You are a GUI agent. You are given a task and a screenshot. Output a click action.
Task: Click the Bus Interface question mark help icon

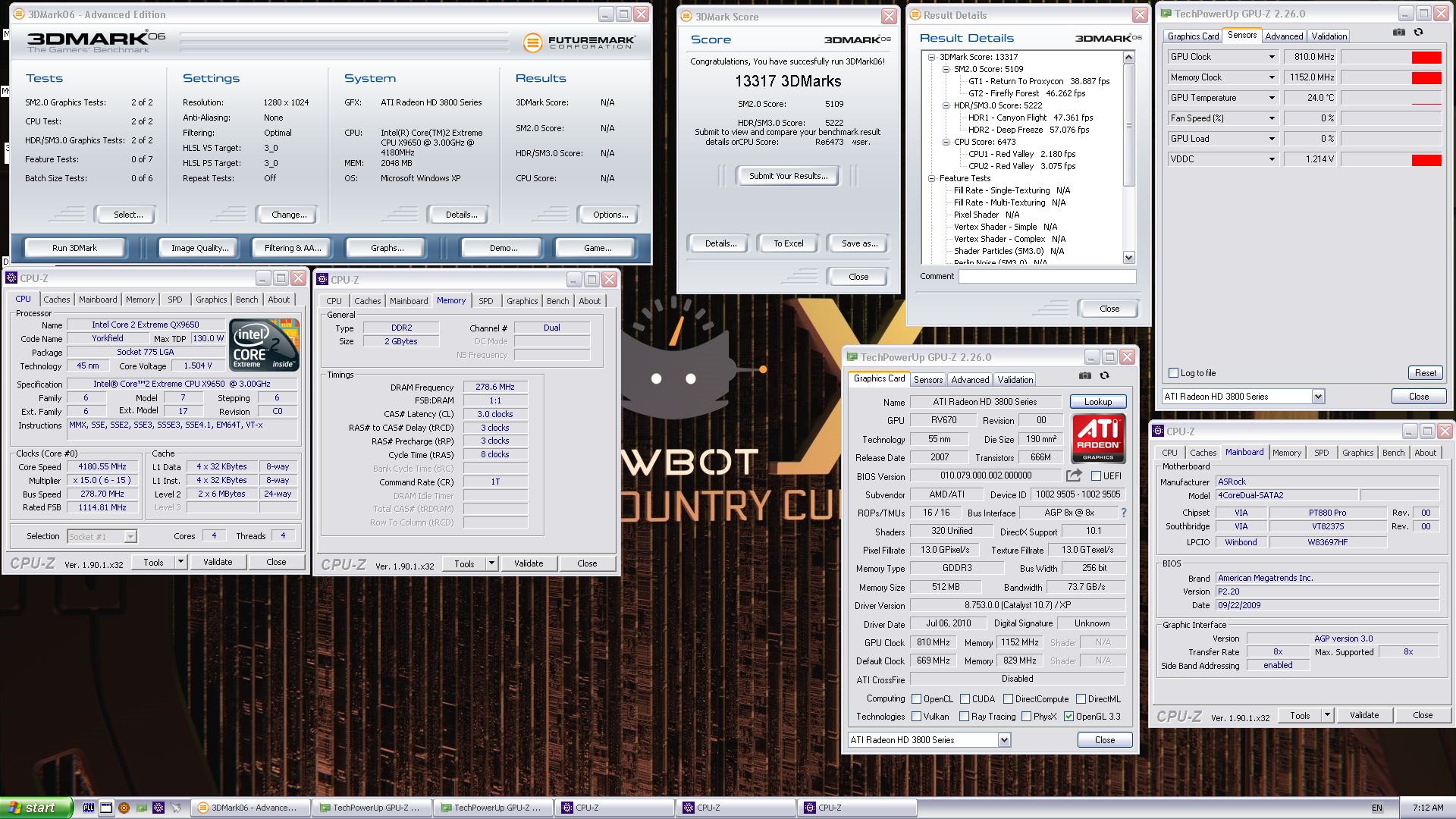pyautogui.click(x=1124, y=513)
